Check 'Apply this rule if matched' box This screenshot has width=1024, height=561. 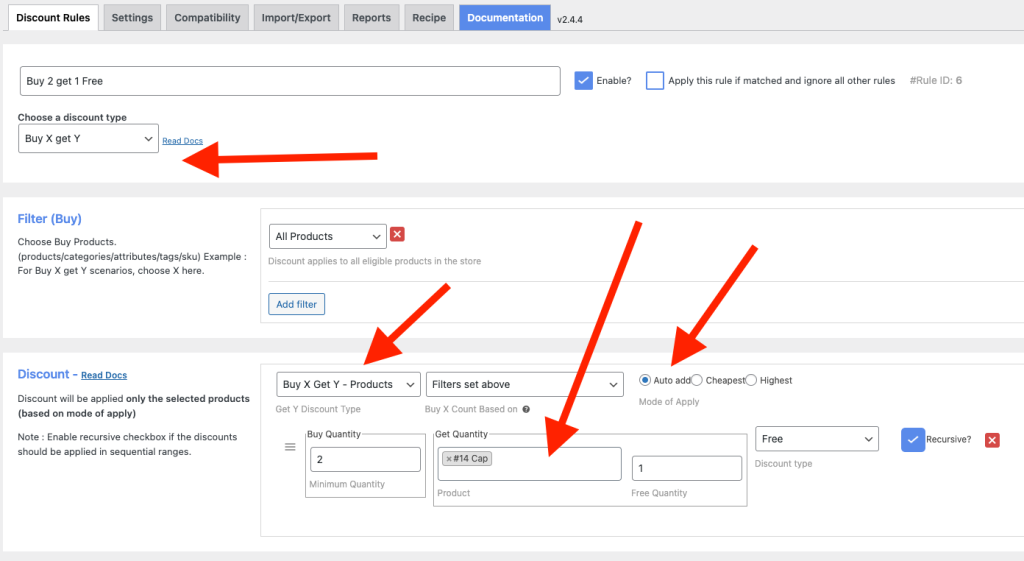pyautogui.click(x=655, y=81)
